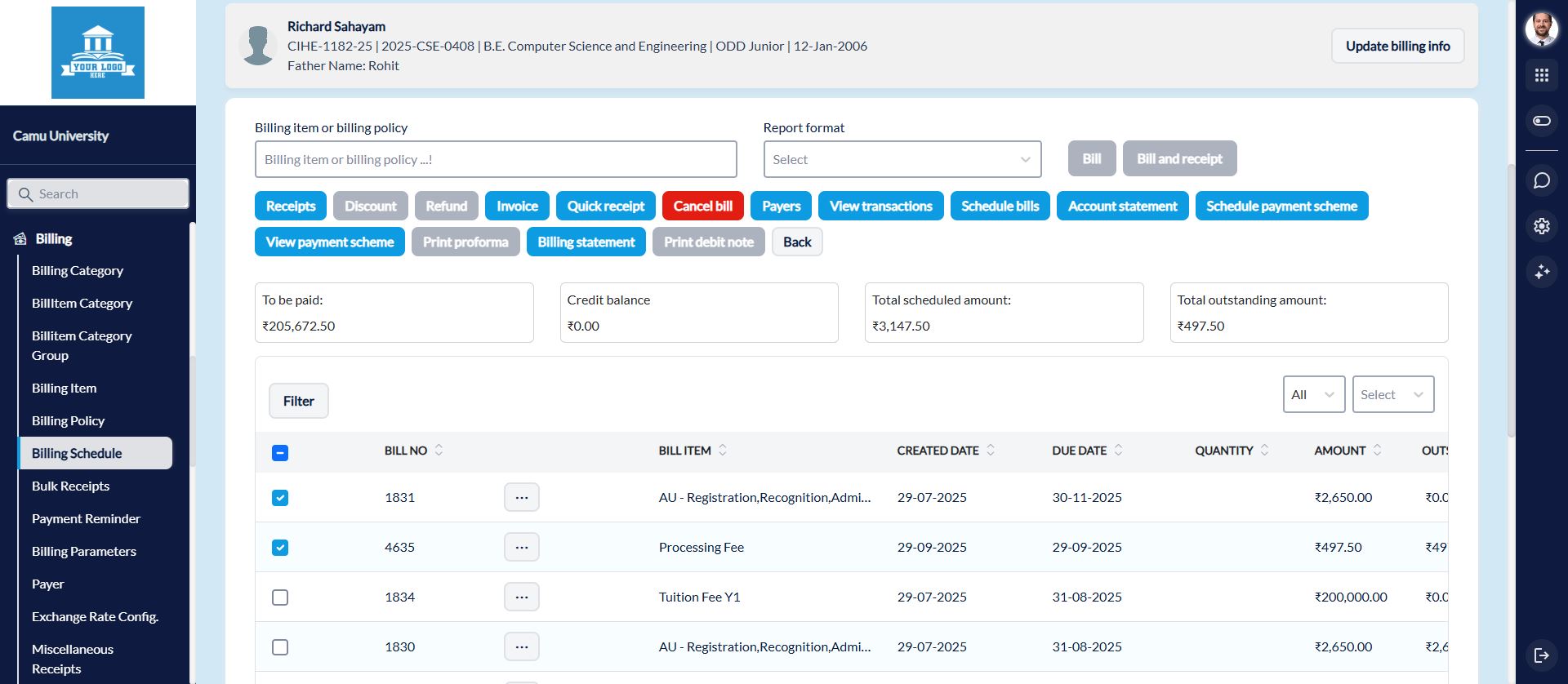Click the Update billing info button
The image size is (1568, 684).
[1397, 46]
